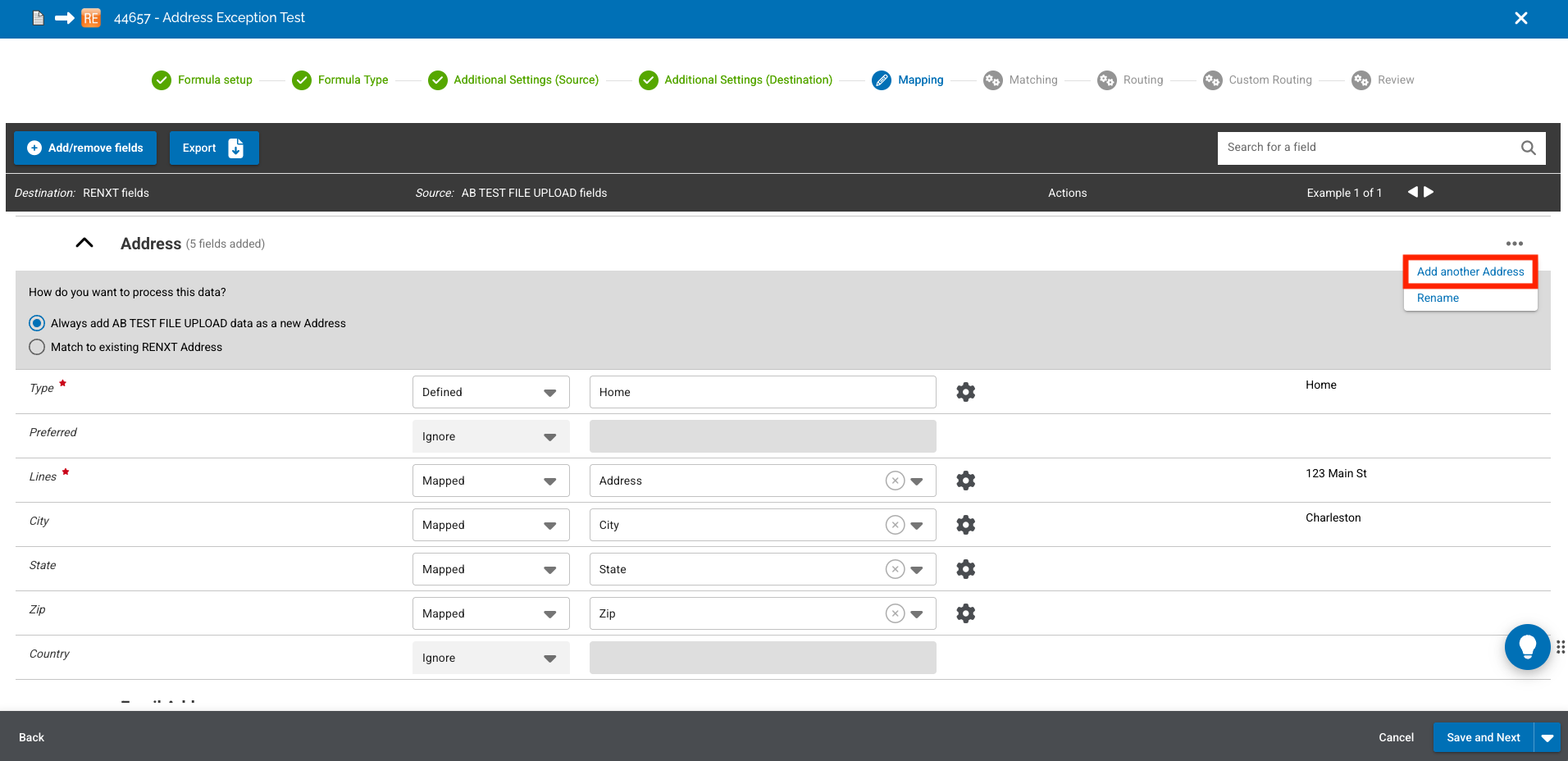
Task: Select Match to existing RENXT Address
Action: (37, 347)
